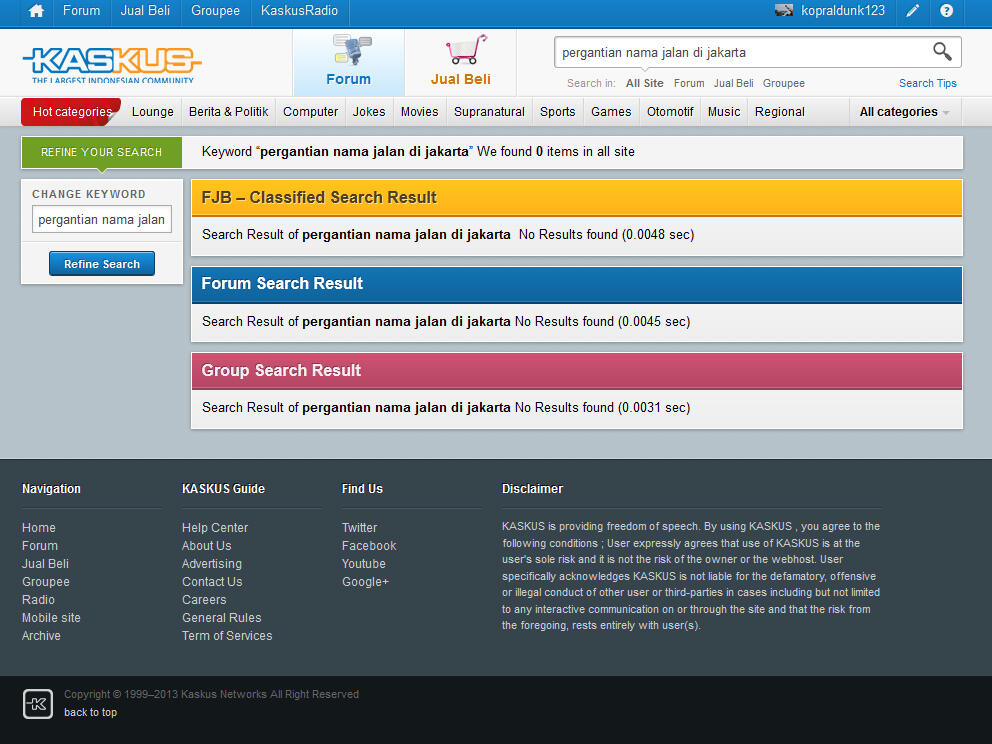Expand the All categories dropdown
Screen dimensions: 992x744
(904, 112)
